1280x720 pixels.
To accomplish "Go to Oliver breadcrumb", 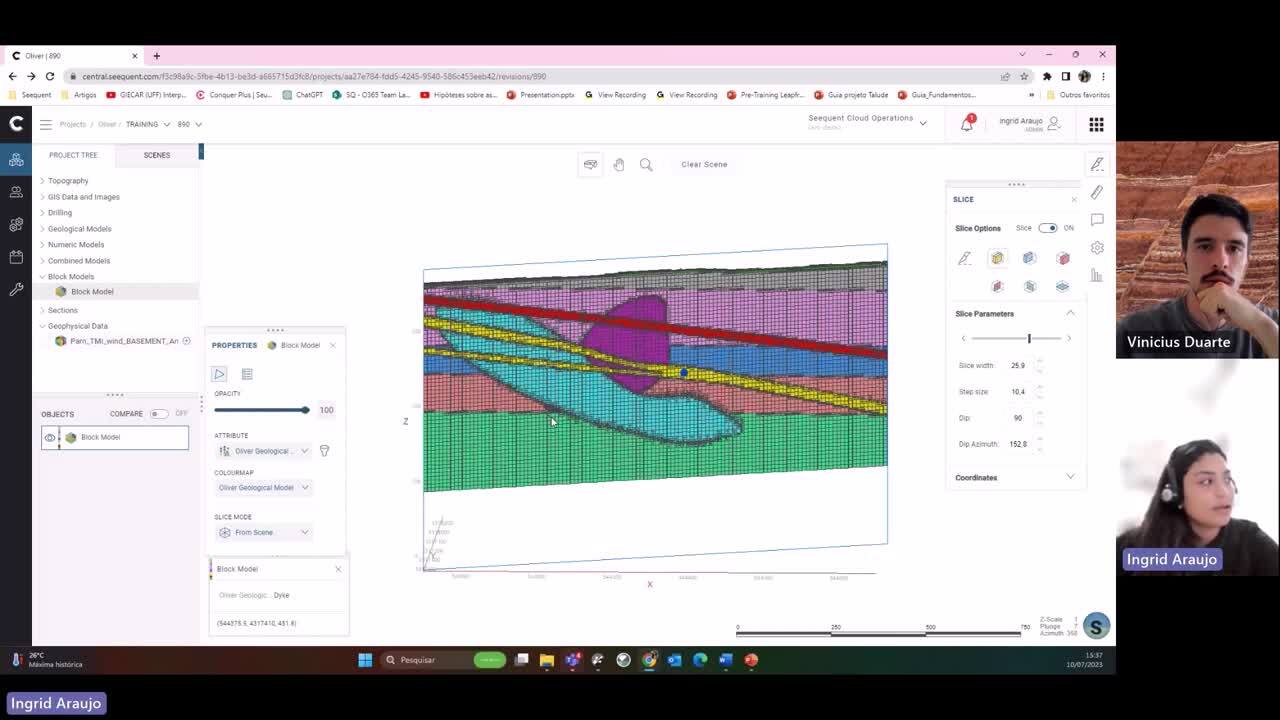I will [107, 124].
